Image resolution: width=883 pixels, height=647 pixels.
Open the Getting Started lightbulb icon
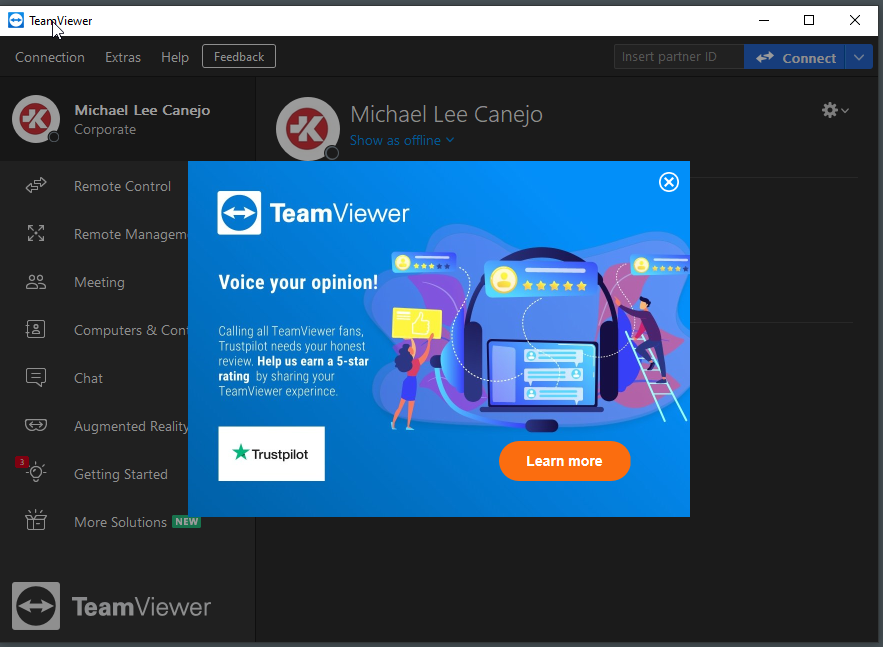pos(36,472)
